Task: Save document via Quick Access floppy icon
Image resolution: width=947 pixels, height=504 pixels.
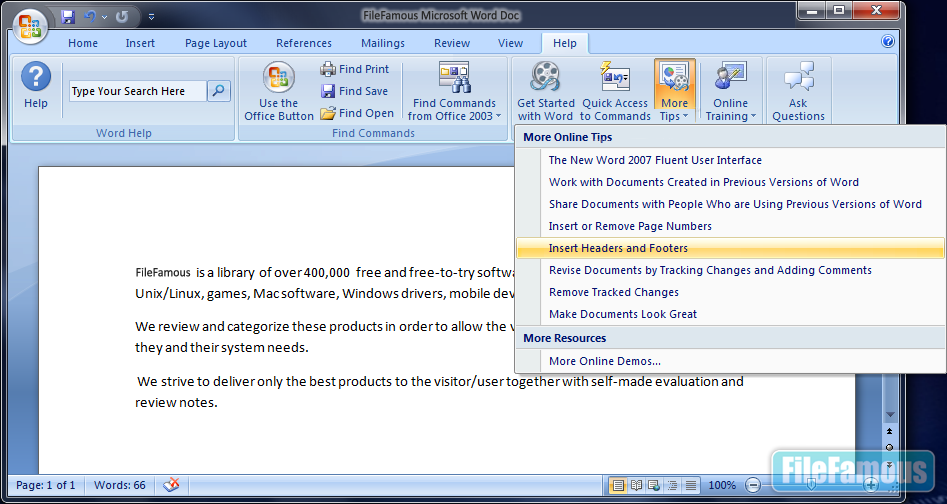Action: click(x=68, y=17)
